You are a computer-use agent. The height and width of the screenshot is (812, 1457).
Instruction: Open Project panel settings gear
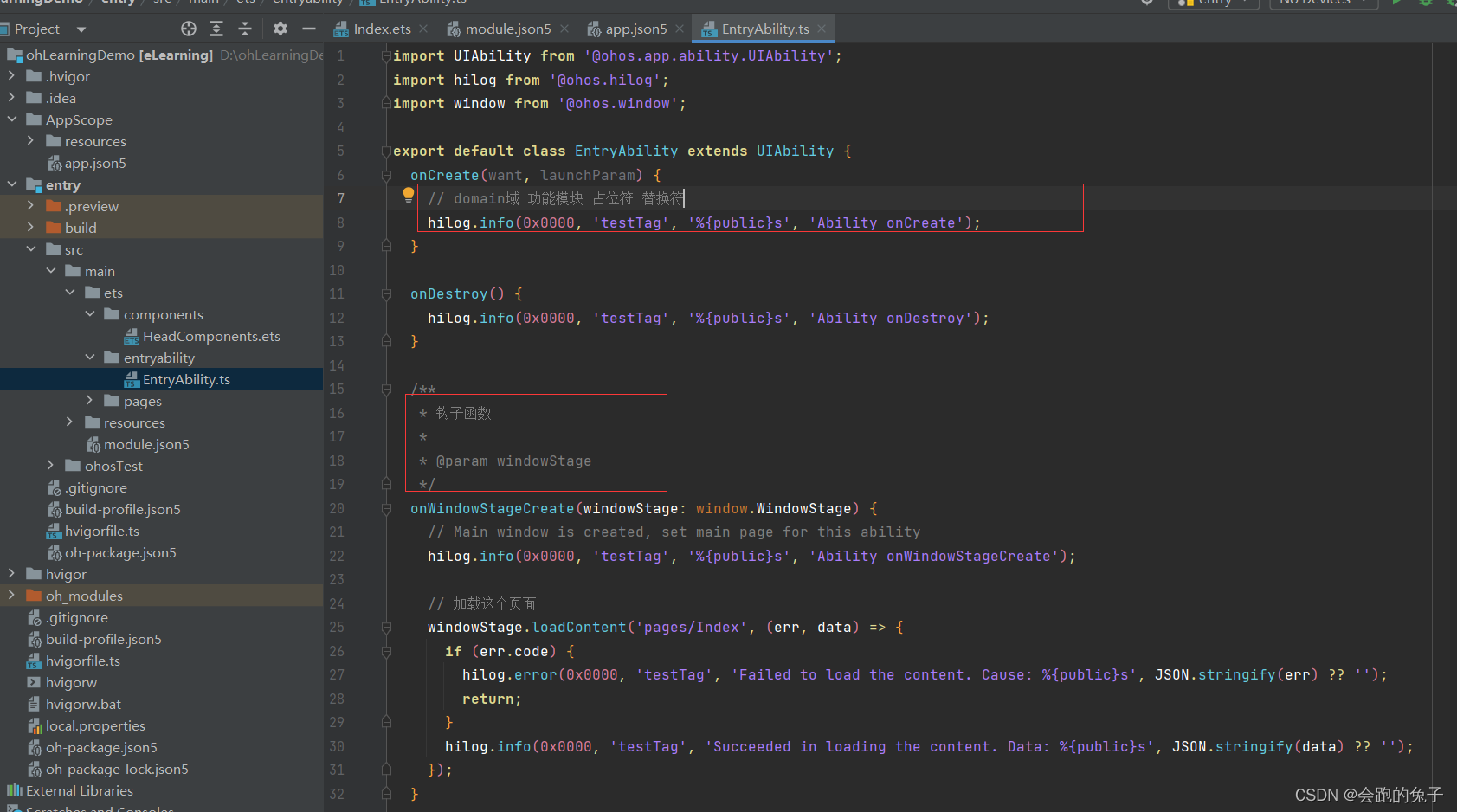click(x=280, y=29)
